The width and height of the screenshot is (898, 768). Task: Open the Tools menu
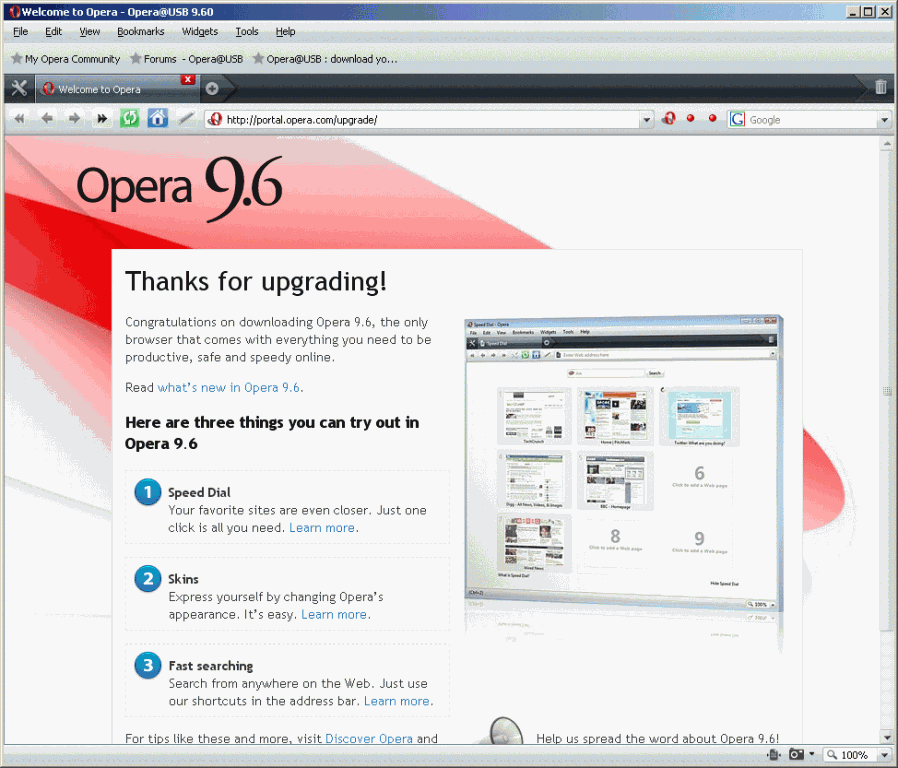click(x=247, y=31)
